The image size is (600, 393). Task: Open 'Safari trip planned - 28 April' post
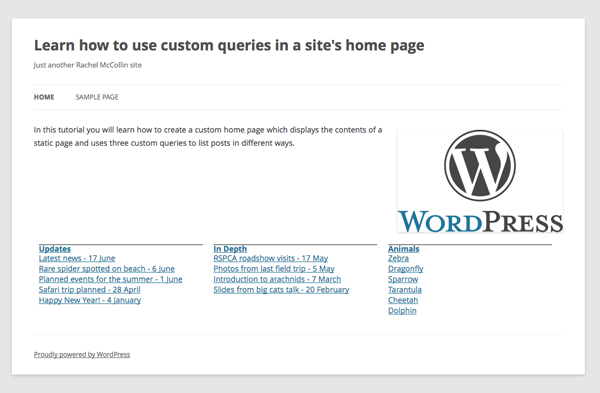[90, 290]
